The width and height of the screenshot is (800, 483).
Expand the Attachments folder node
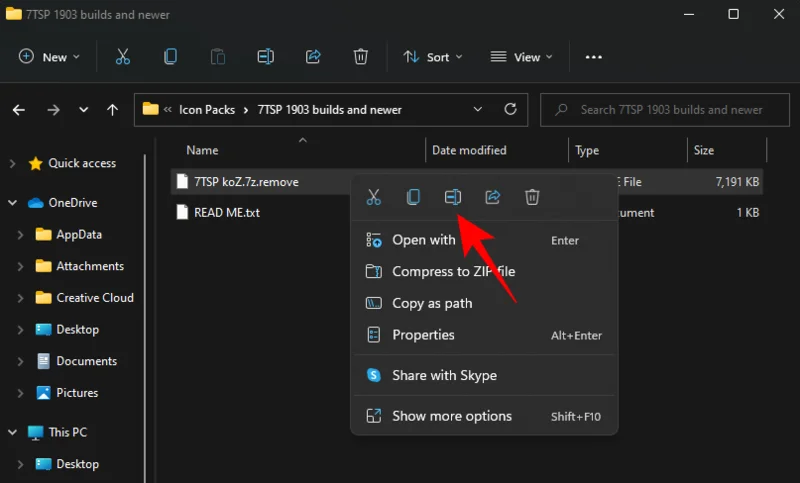point(20,266)
